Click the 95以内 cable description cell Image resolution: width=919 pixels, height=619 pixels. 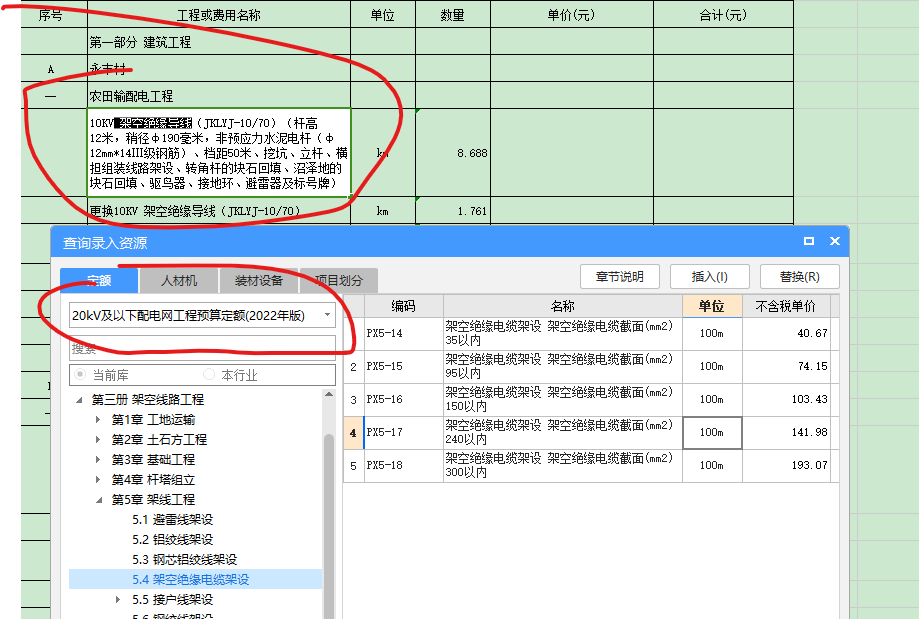tap(563, 366)
